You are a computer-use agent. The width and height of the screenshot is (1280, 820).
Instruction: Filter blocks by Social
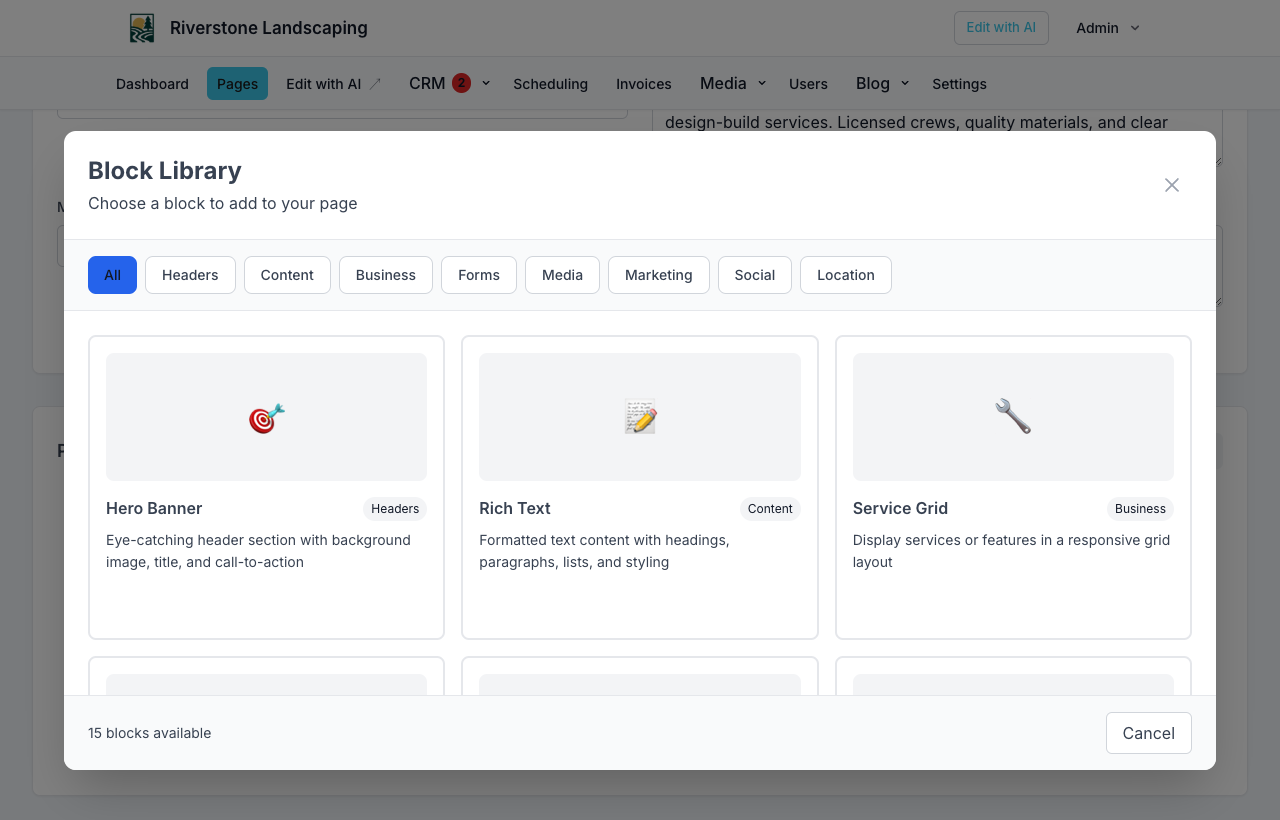755,275
